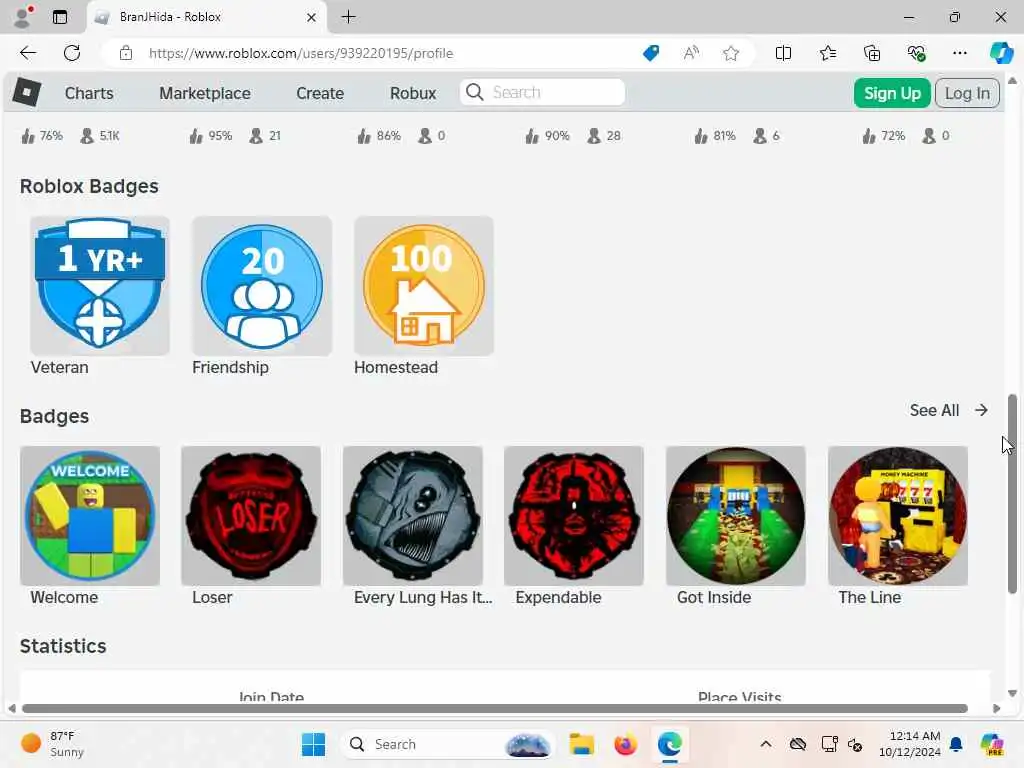Image resolution: width=1024 pixels, height=768 pixels.
Task: Open the Friendship badge thumbnail
Action: tap(262, 285)
